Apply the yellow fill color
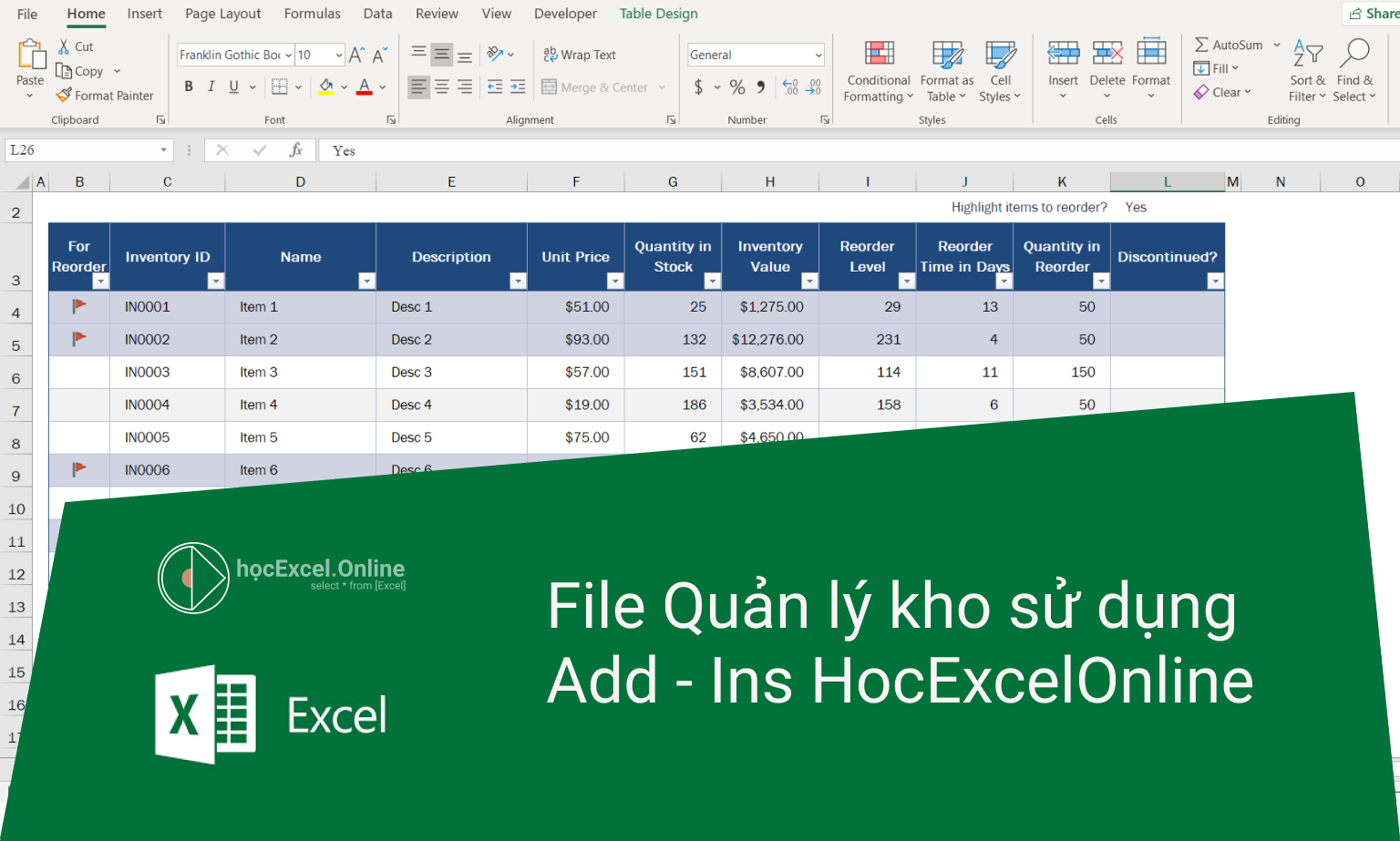Image resolution: width=1400 pixels, height=841 pixels. [326, 87]
